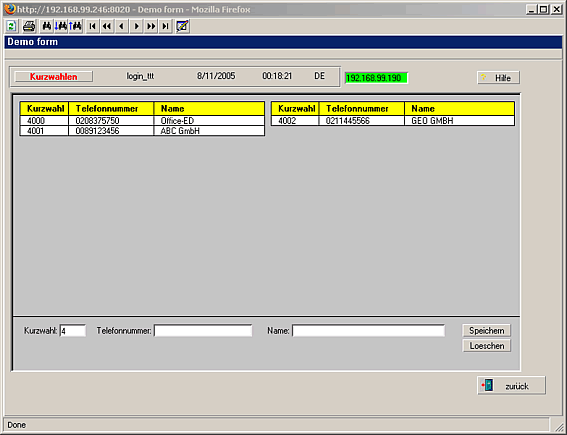The image size is (567, 435).
Task: Click find next binoculars with down arrow
Action: 61,26
